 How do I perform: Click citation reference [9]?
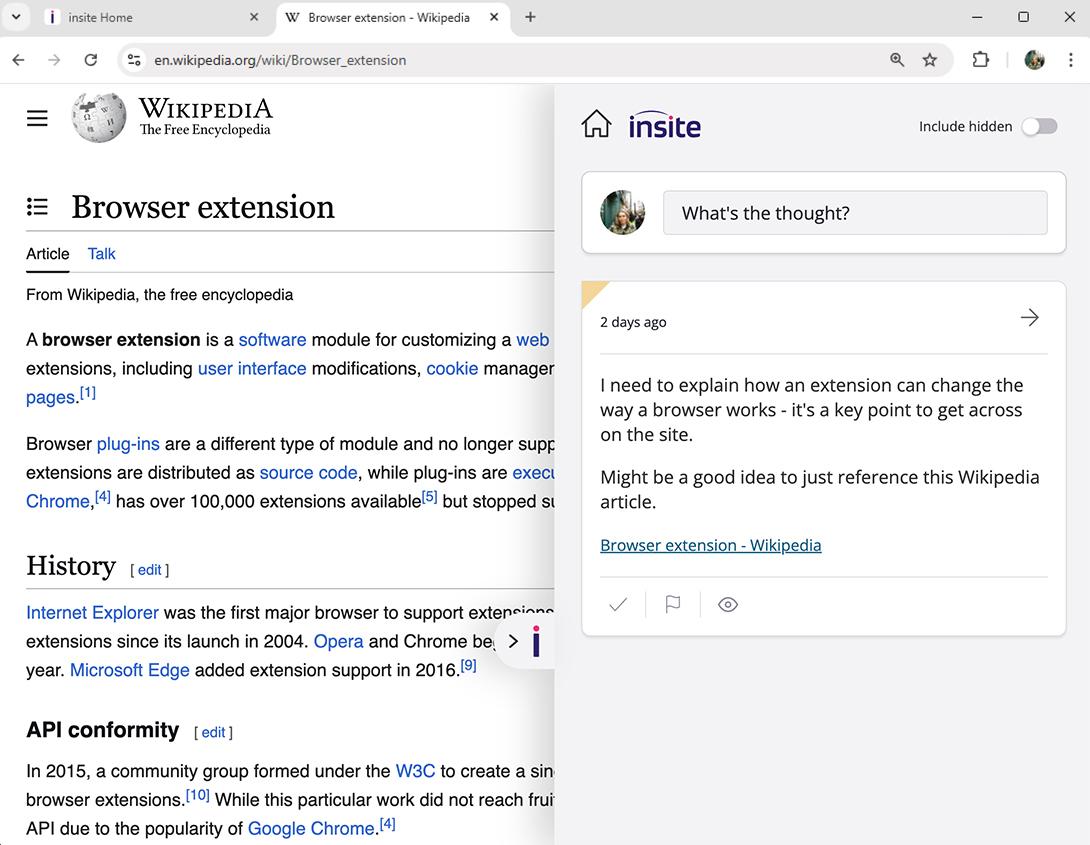point(469,665)
